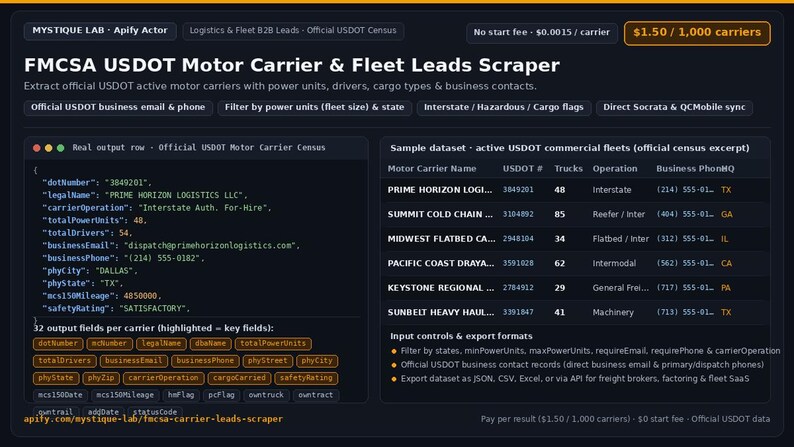Click the owntruck field tag
The width and height of the screenshot is (794, 447).
[x=266, y=395]
